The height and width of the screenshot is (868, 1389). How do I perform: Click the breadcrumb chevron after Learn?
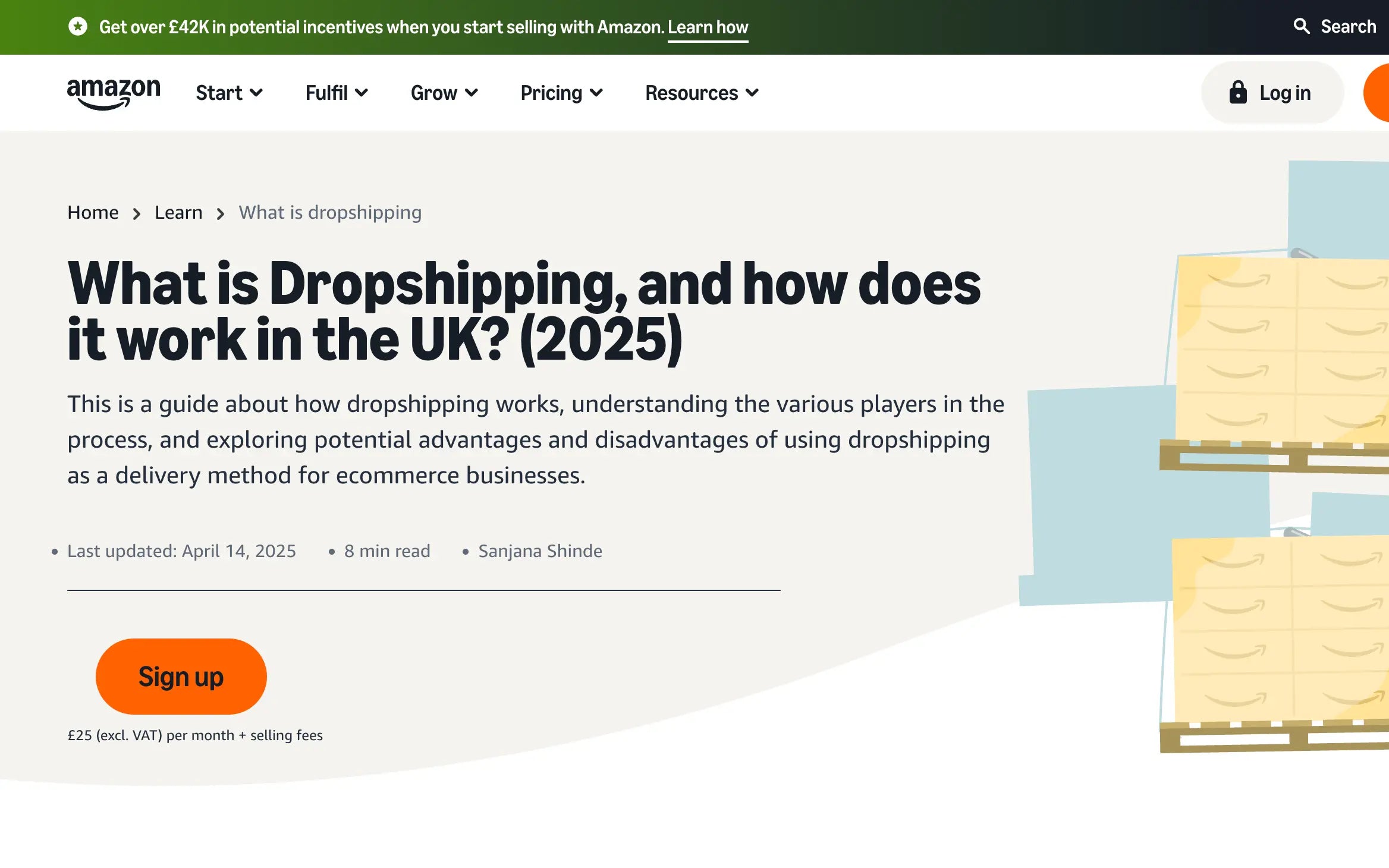click(221, 213)
